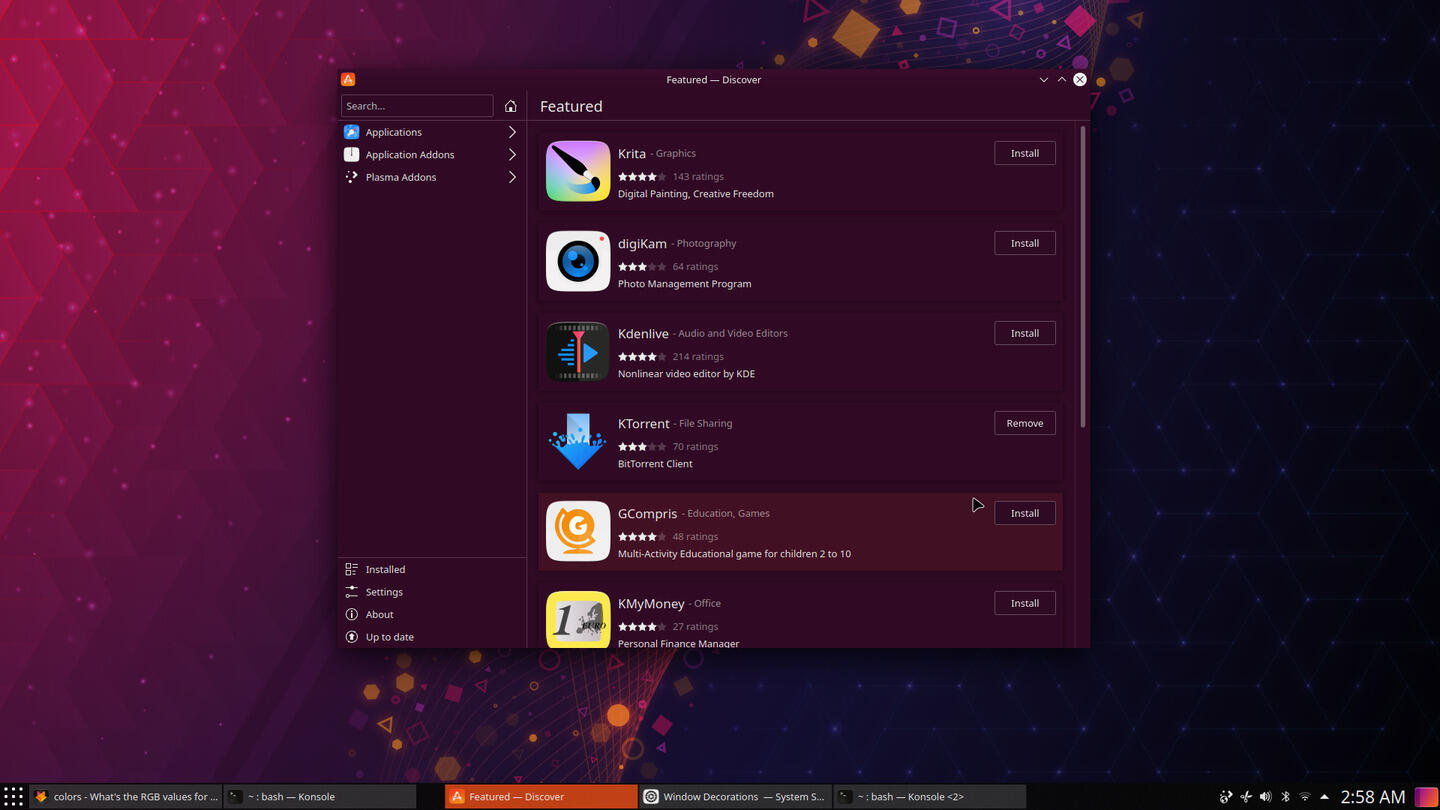Click the "70 ratings" text for KTorrent
This screenshot has height=810, width=1440.
(695, 447)
